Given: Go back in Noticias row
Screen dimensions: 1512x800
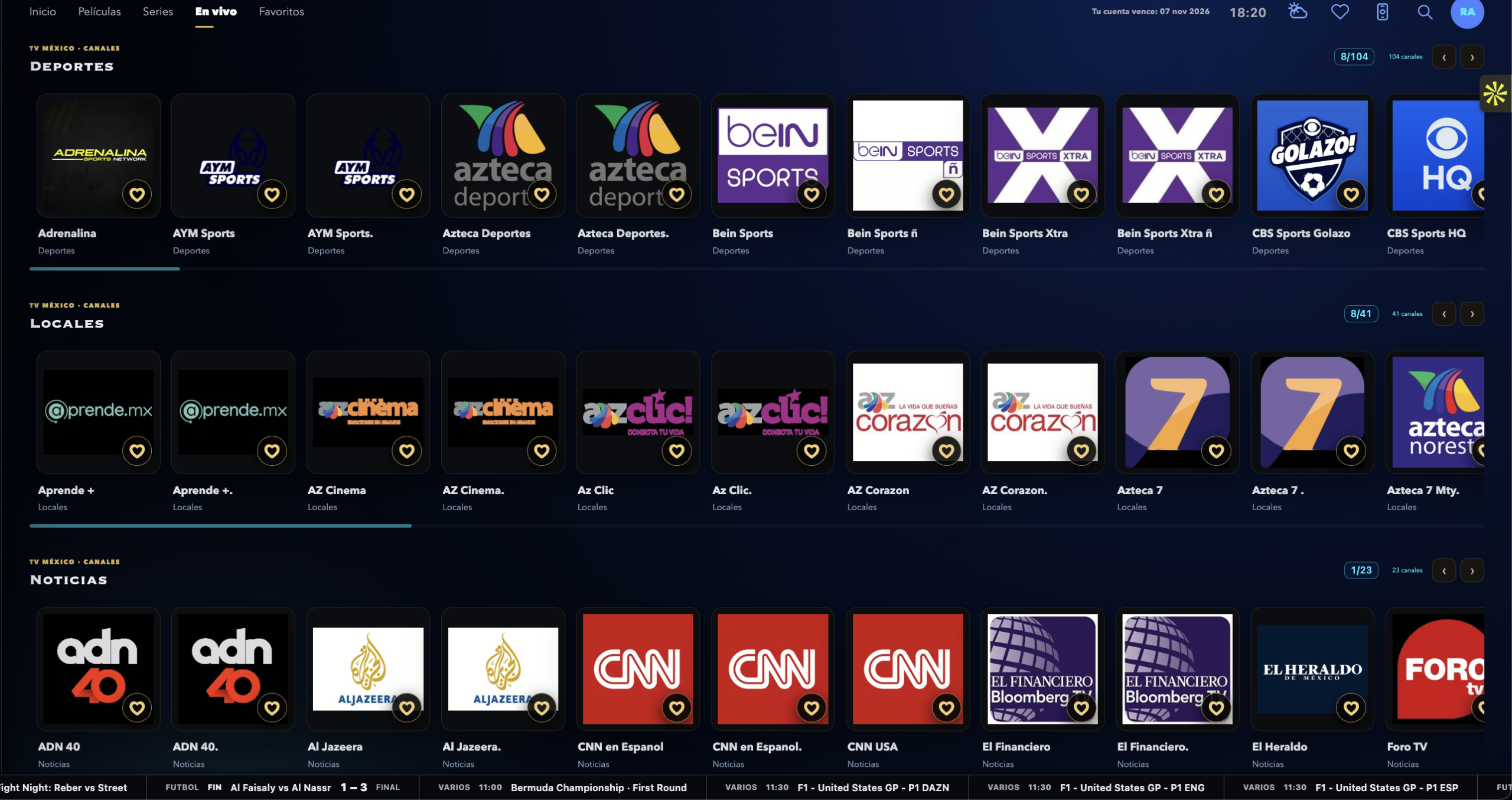Looking at the screenshot, I should pyautogui.click(x=1443, y=571).
